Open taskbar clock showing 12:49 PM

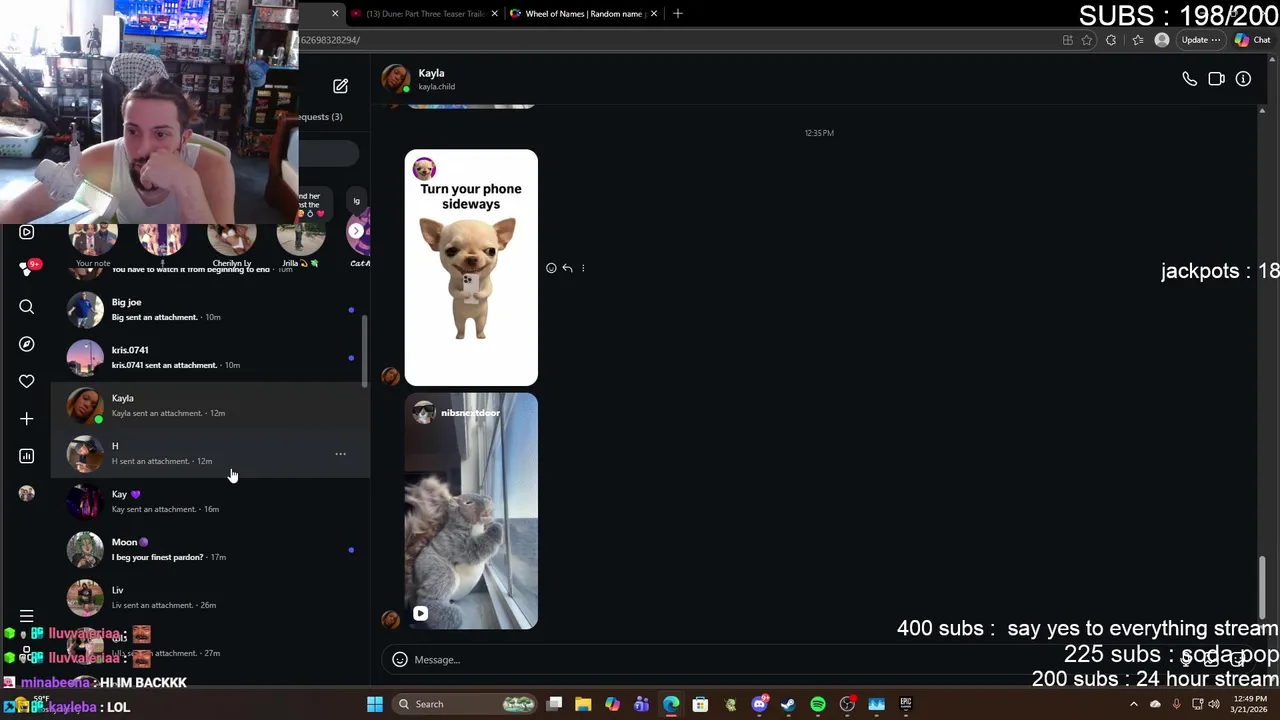click(1251, 704)
